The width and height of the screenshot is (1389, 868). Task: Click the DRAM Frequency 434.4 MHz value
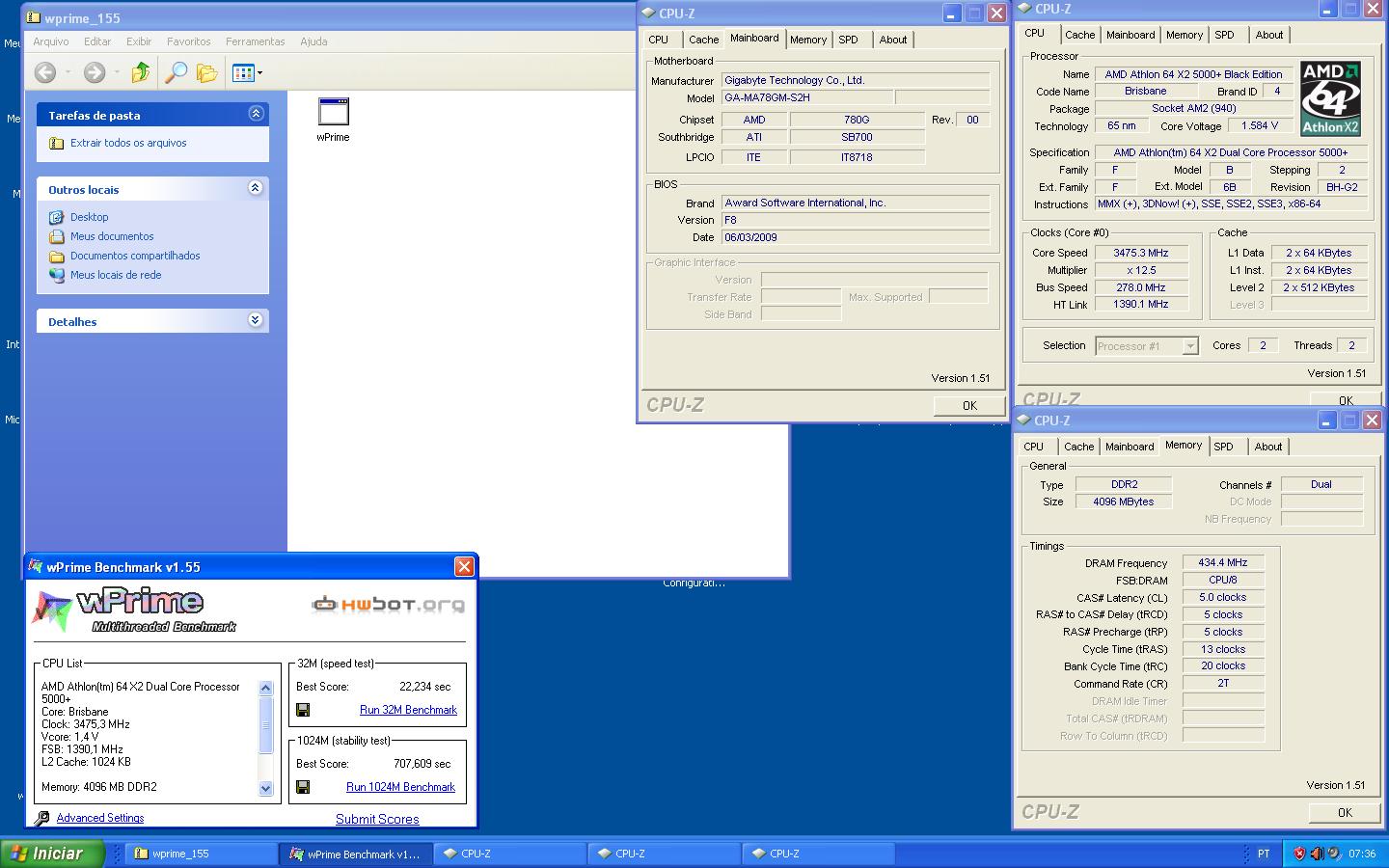[1223, 562]
